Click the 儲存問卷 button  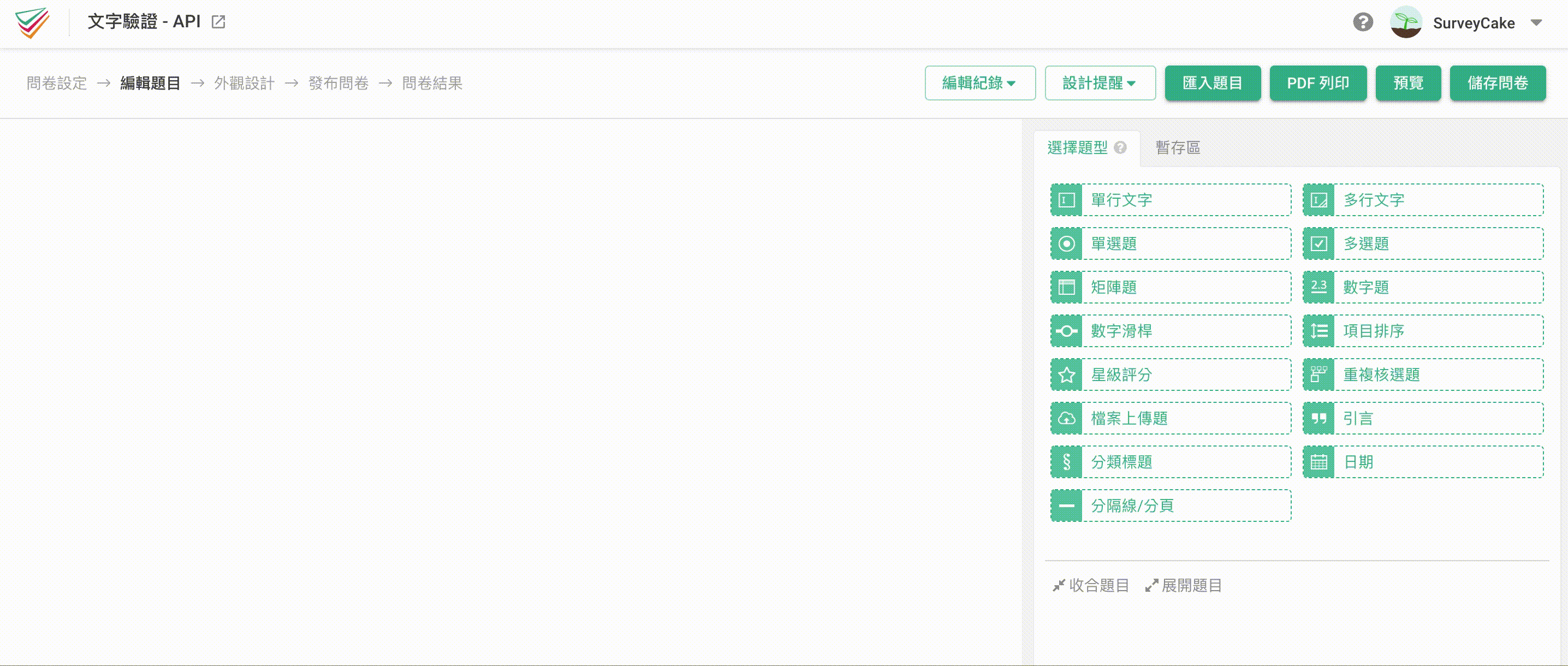[x=1498, y=83]
